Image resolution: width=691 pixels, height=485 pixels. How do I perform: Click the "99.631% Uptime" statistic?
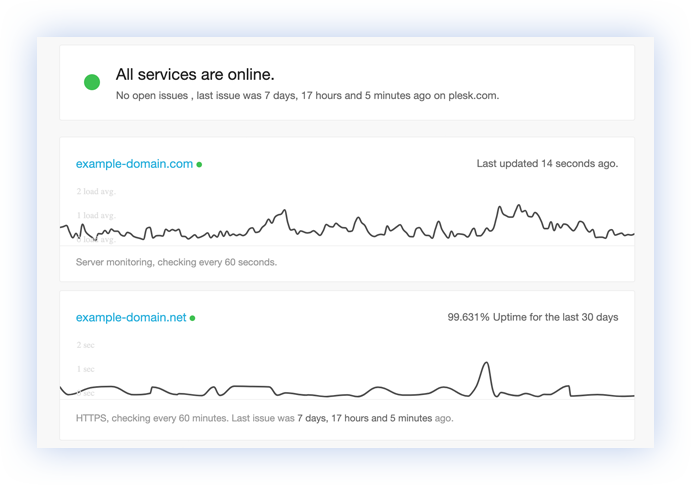532,317
